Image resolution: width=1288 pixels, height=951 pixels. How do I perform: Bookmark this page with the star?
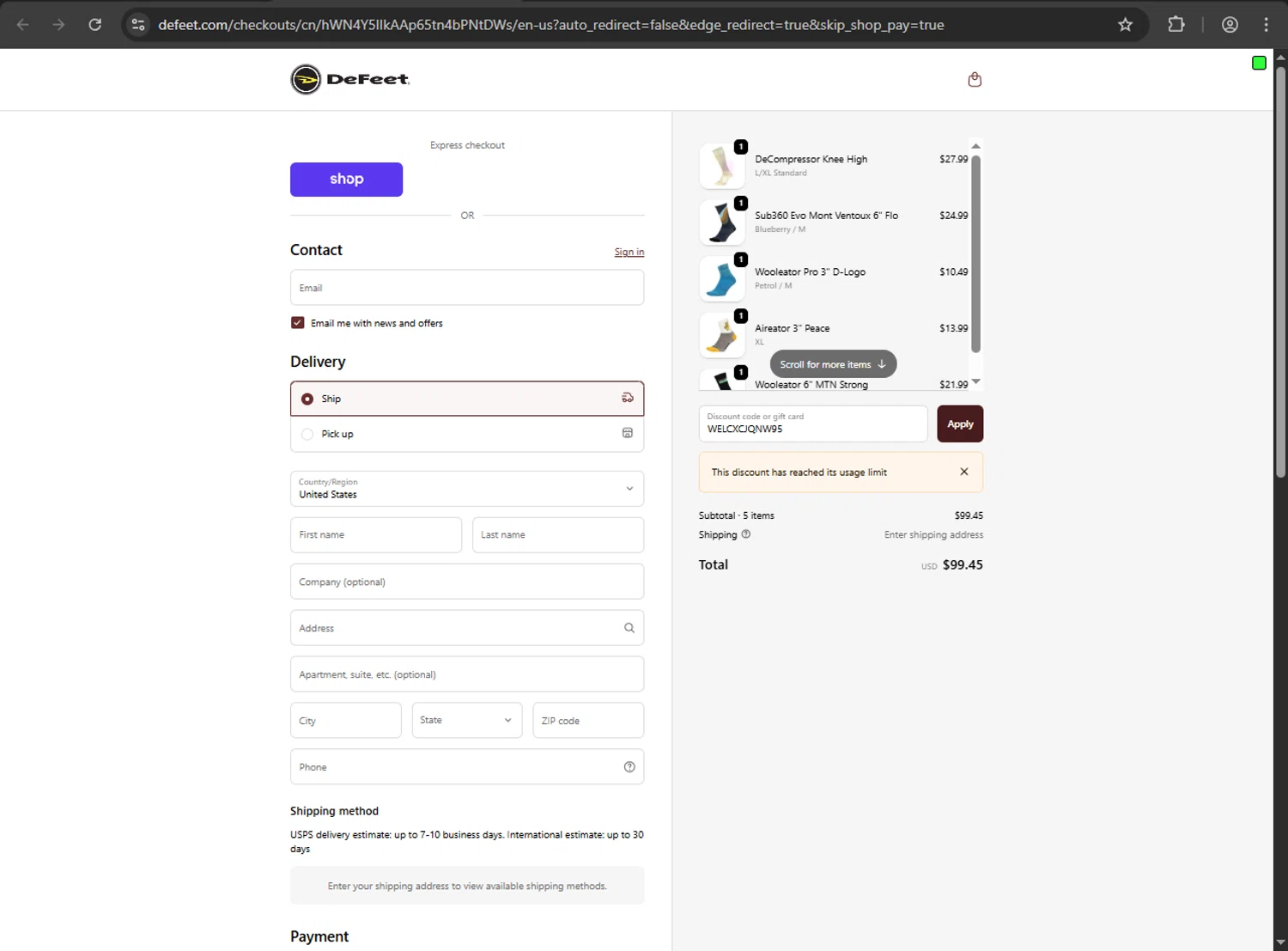(1125, 25)
